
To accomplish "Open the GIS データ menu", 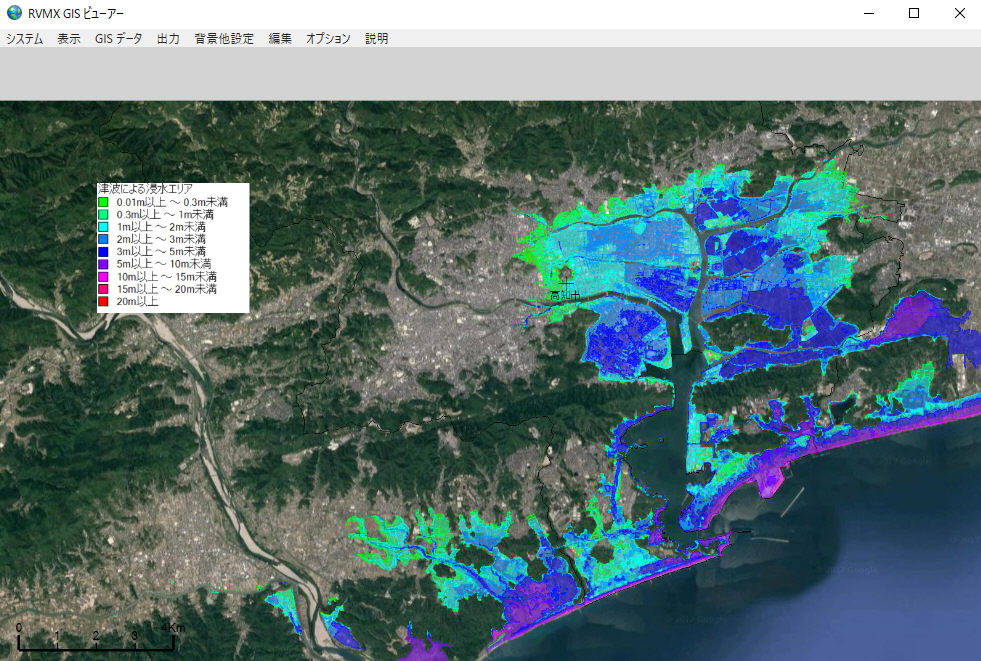I will coord(118,39).
